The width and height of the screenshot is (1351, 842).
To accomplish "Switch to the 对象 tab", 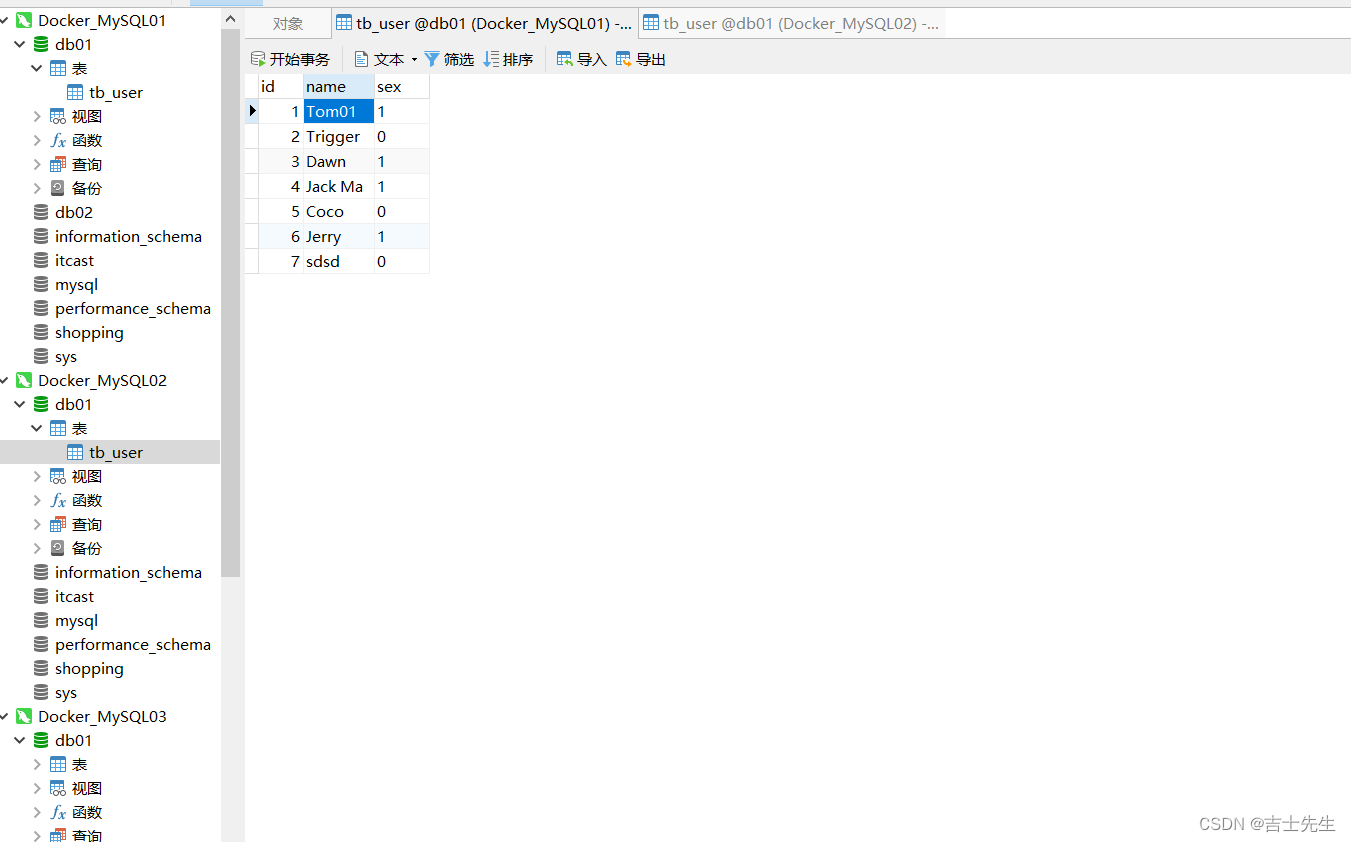I will [x=288, y=24].
